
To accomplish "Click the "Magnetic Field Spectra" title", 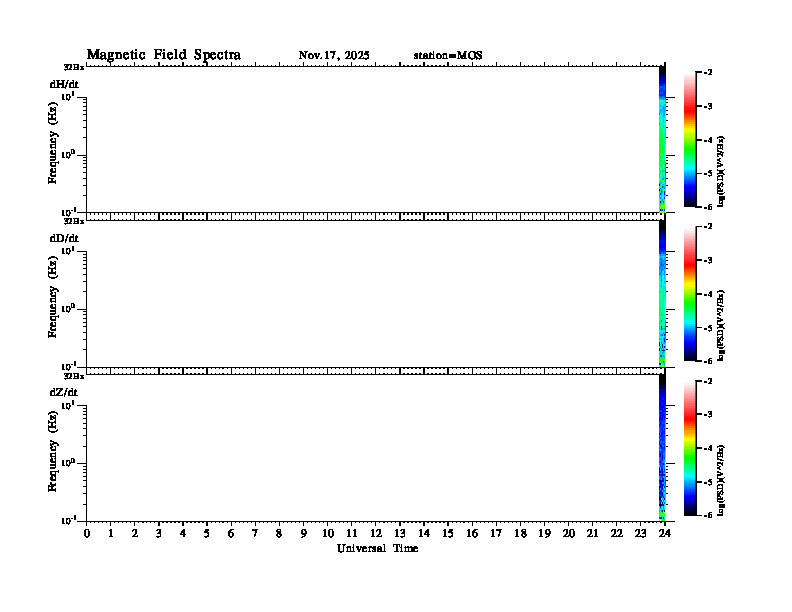I will click(164, 55).
